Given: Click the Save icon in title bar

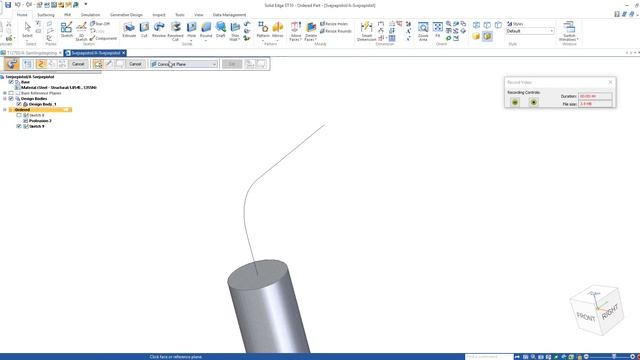Looking at the screenshot, I should click(8, 5).
